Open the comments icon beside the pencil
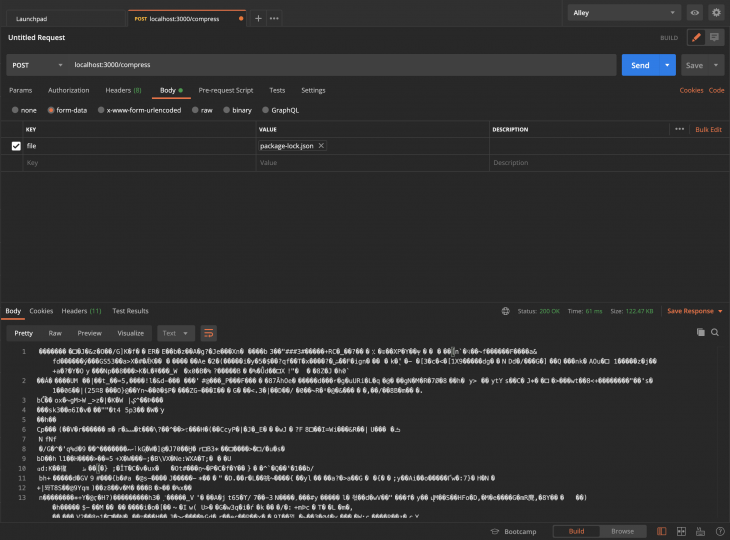The width and height of the screenshot is (730, 540). pyautogui.click(x=714, y=37)
